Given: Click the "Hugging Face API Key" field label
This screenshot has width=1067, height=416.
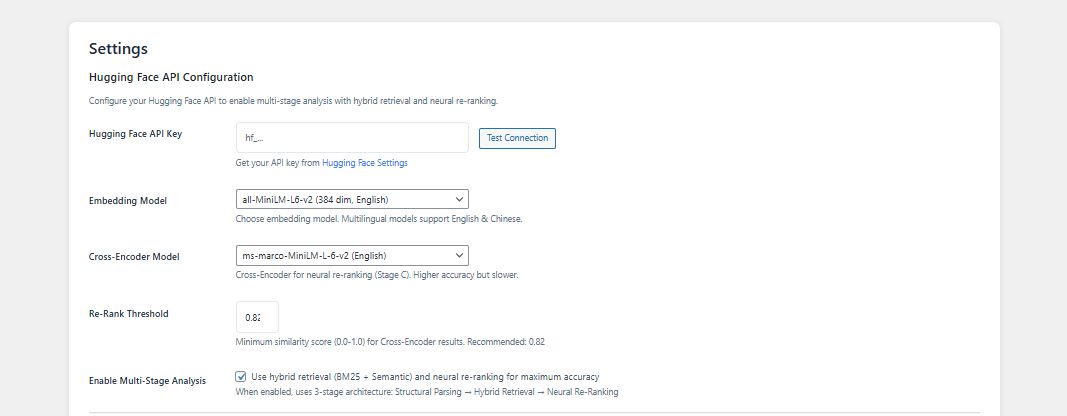Looking at the screenshot, I should [x=135, y=133].
